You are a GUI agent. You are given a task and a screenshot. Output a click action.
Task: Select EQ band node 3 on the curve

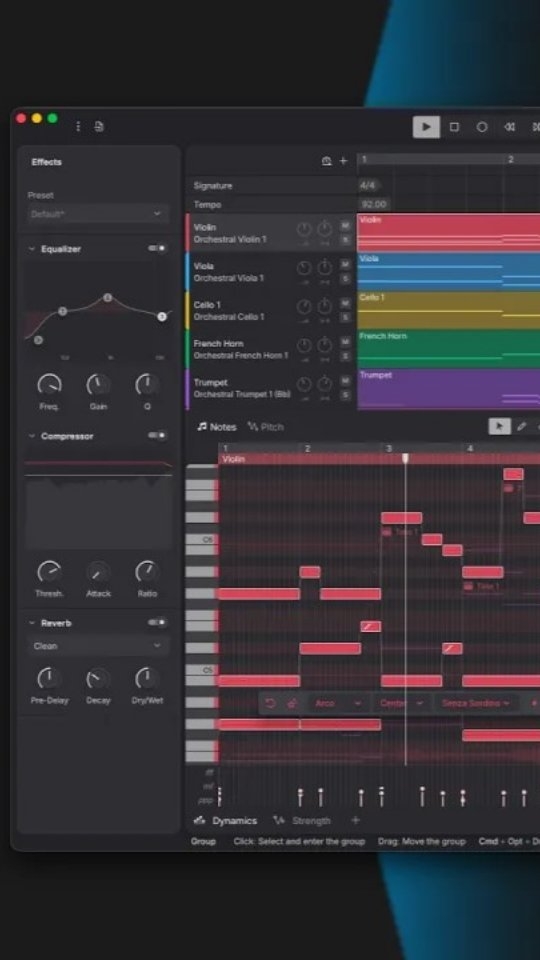click(x=162, y=317)
